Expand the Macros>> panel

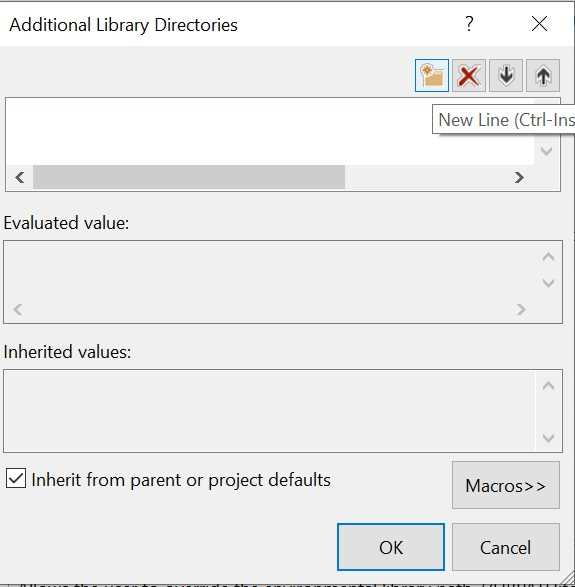(506, 485)
